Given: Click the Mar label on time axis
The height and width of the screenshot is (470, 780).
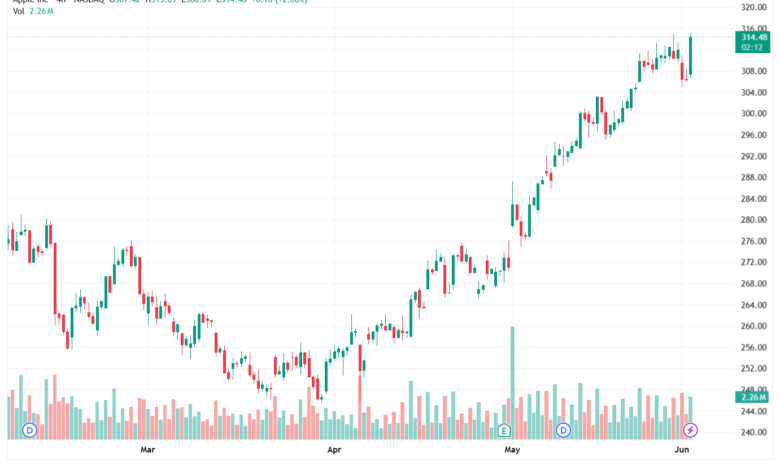Looking at the screenshot, I should click(147, 450).
